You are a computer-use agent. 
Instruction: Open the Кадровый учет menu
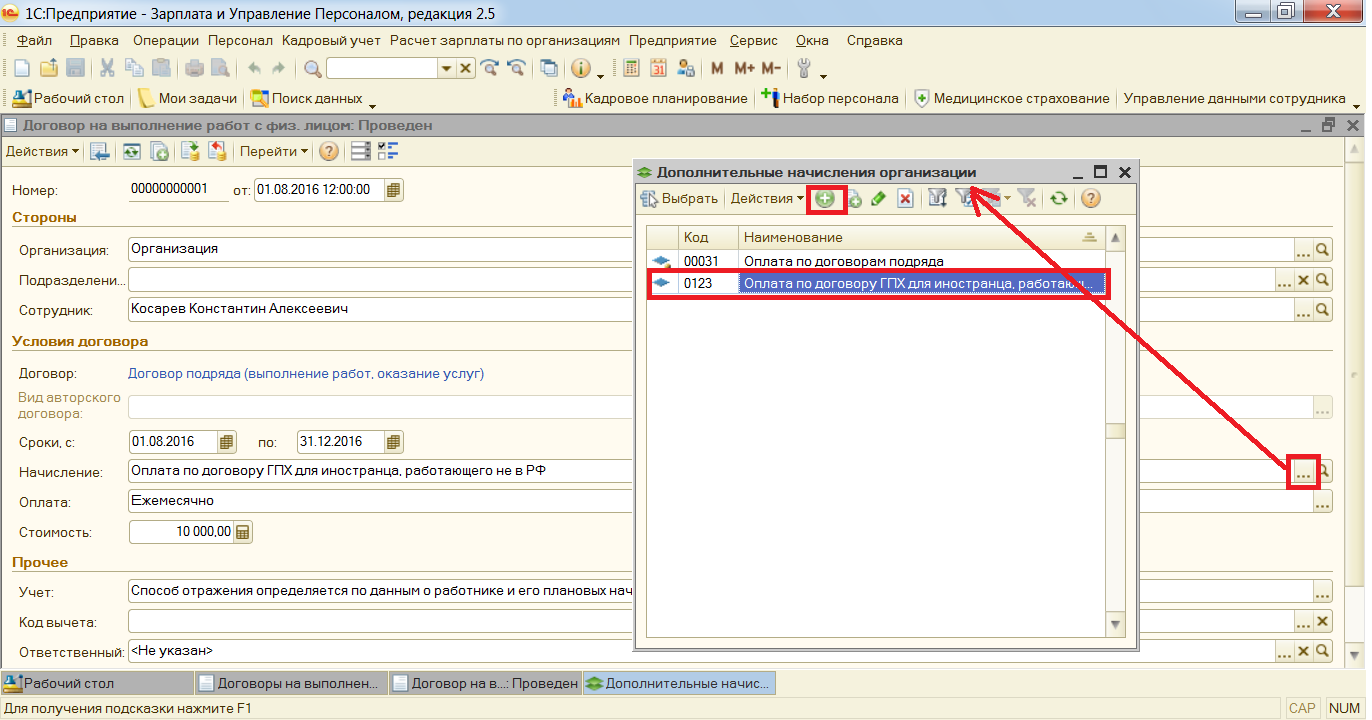(x=331, y=41)
